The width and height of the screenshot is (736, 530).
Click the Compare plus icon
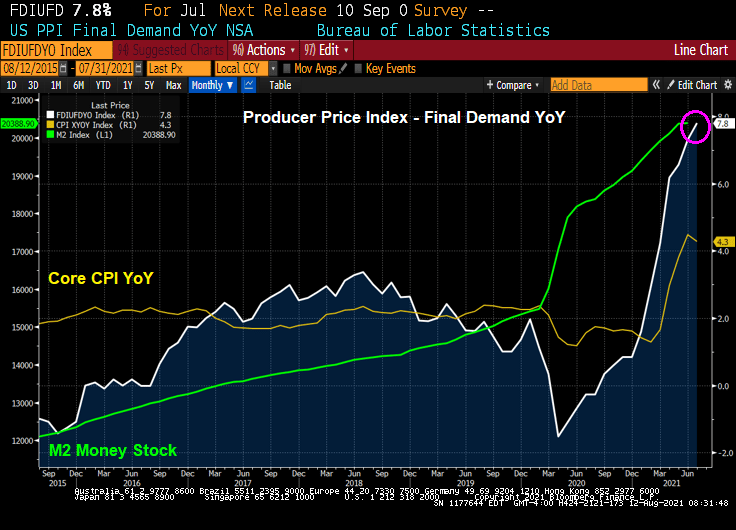pos(490,85)
